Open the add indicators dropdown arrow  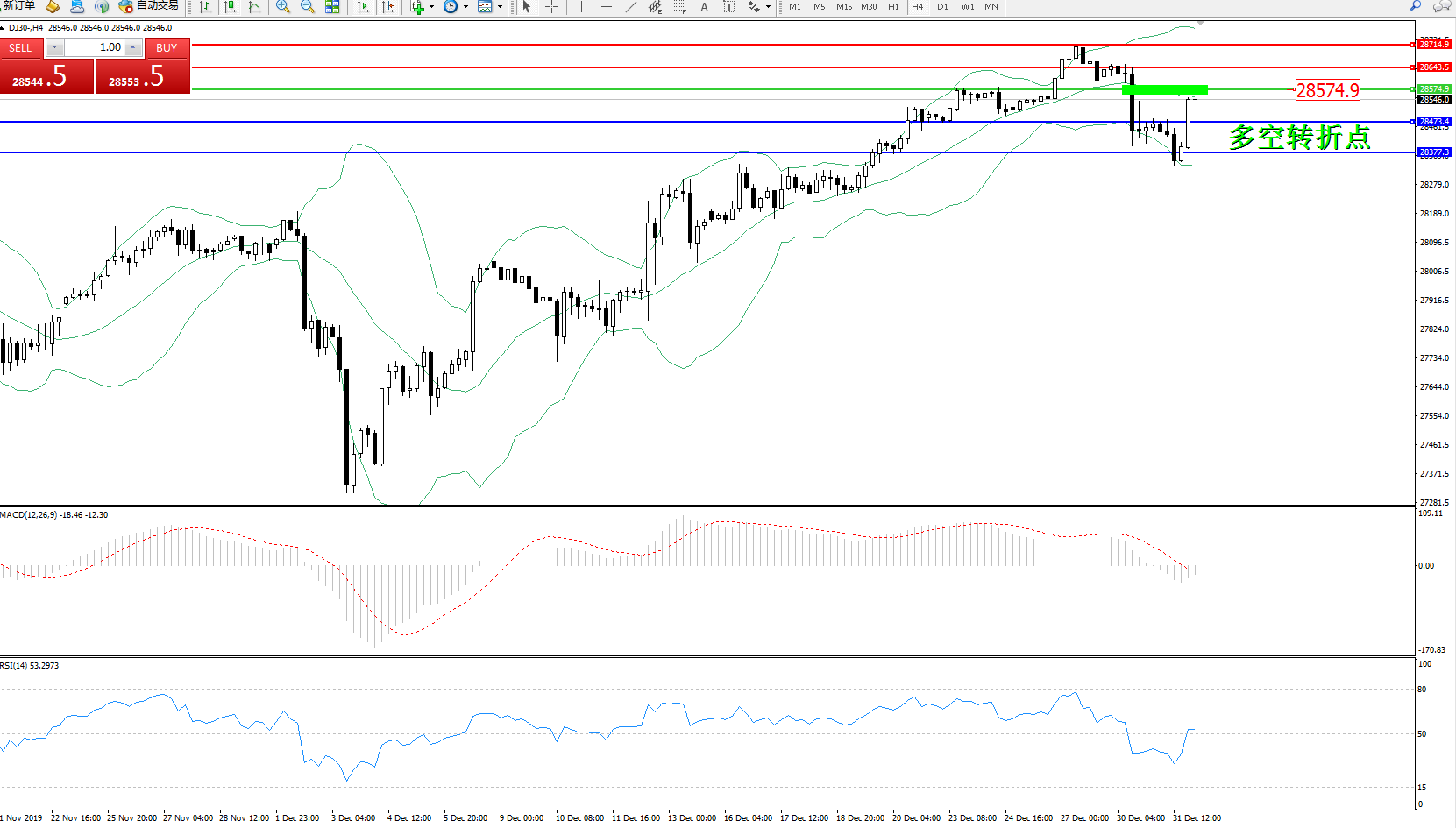click(x=431, y=7)
